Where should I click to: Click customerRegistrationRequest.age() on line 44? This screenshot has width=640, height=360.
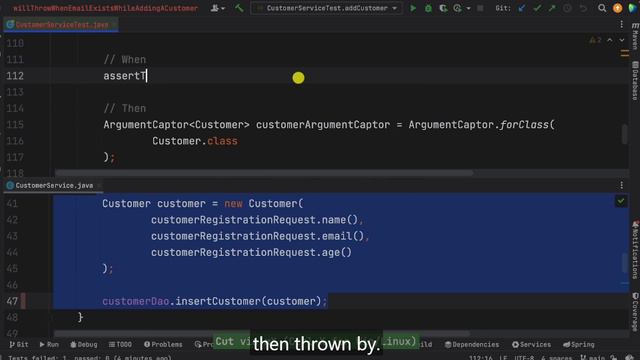(x=251, y=253)
